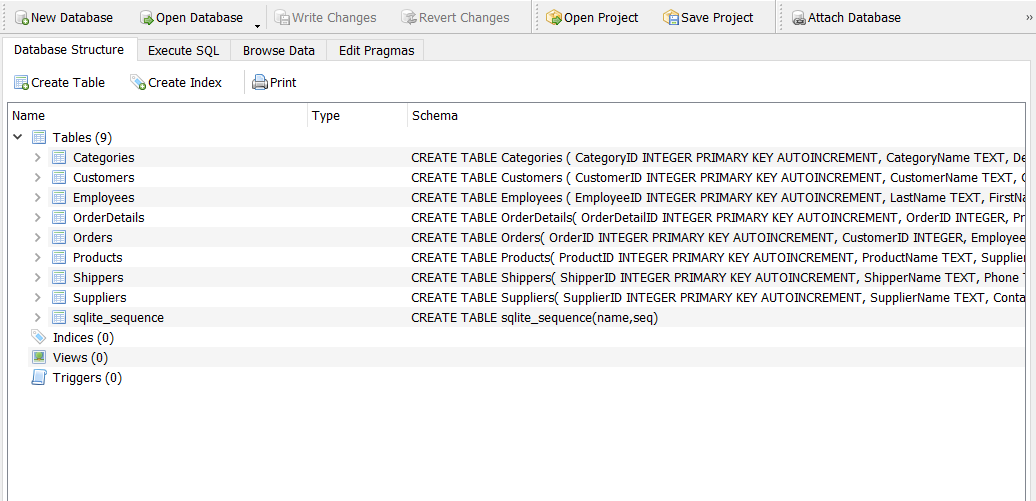Expand the Categories table node
Image resolution: width=1036 pixels, height=501 pixels.
coord(38,157)
